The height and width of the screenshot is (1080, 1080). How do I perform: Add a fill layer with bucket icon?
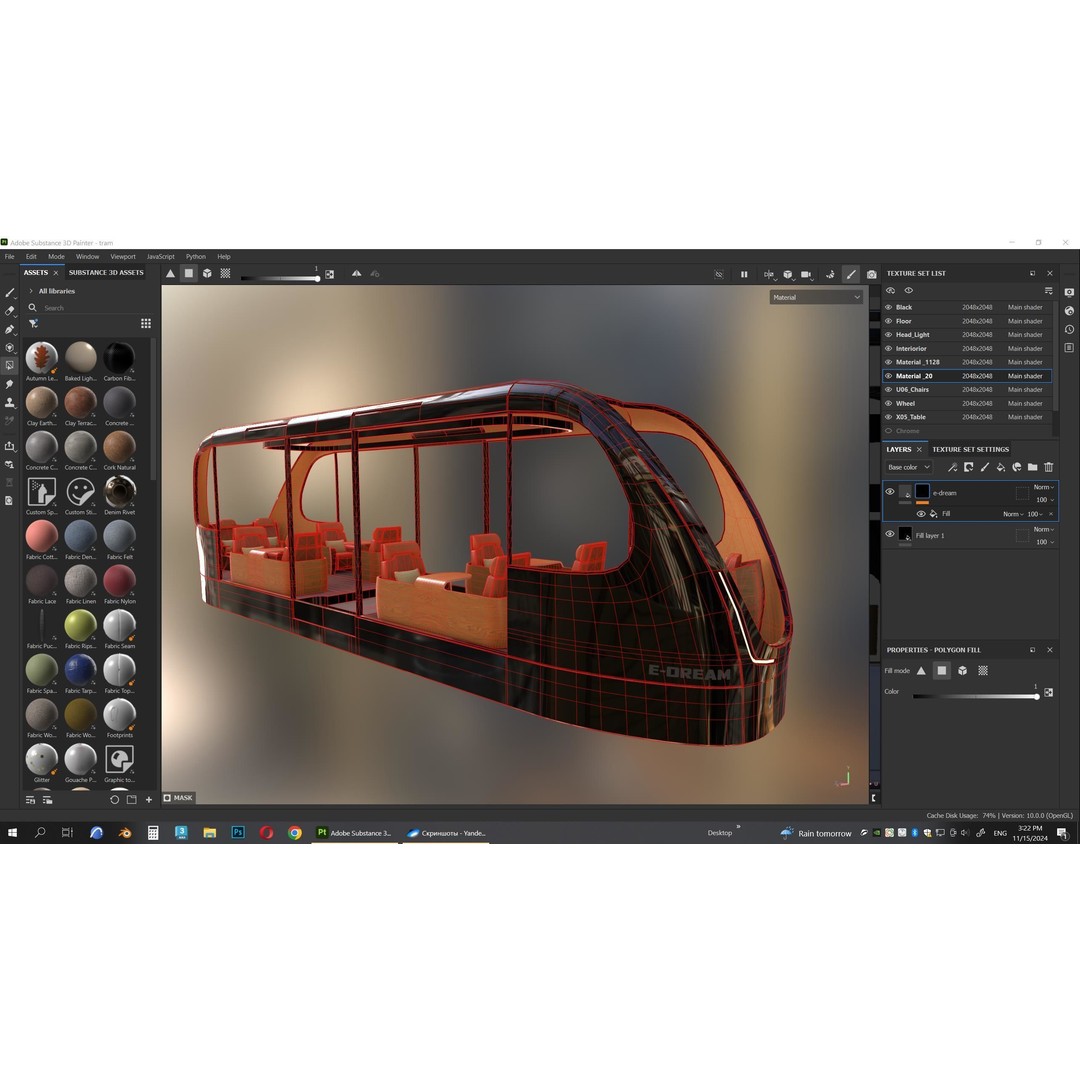pos(1000,467)
